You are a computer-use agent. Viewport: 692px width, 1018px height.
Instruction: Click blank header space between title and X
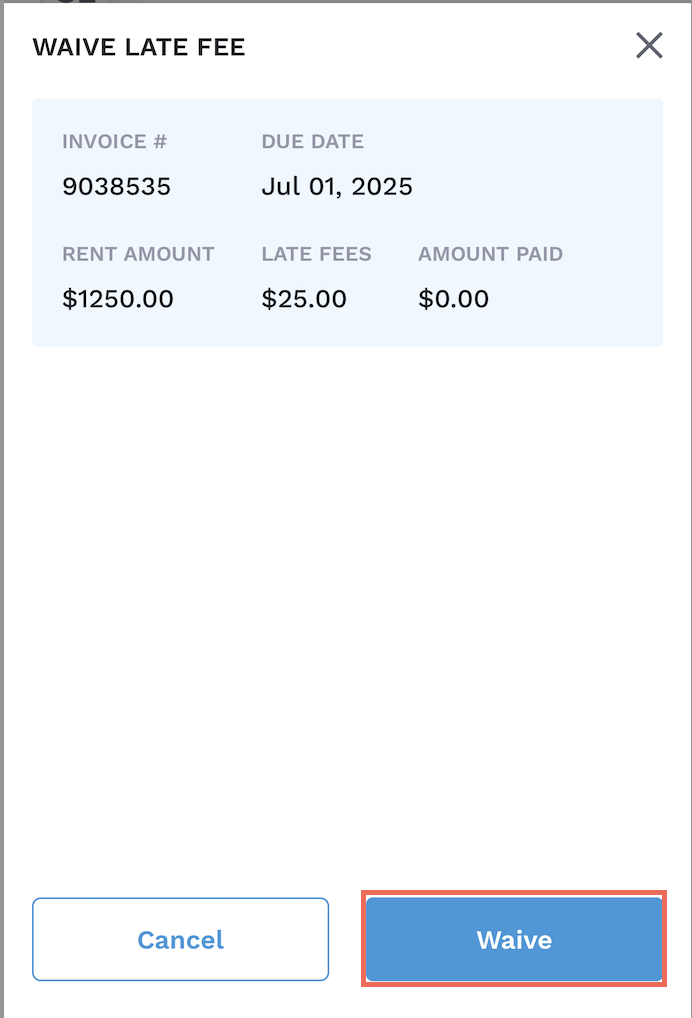pos(440,47)
